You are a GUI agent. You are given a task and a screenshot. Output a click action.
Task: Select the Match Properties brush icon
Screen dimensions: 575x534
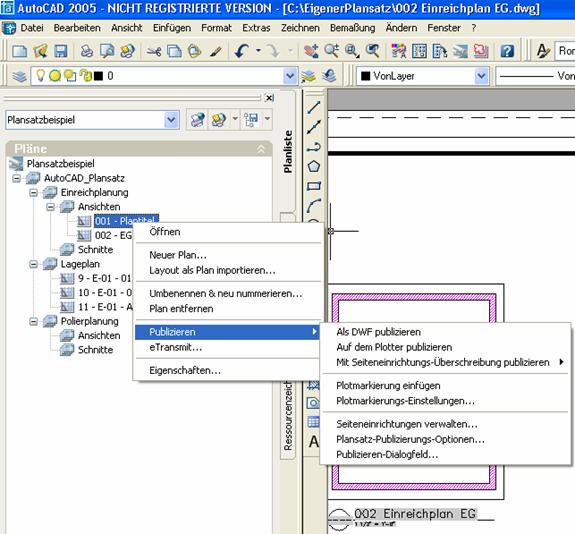pos(216,51)
